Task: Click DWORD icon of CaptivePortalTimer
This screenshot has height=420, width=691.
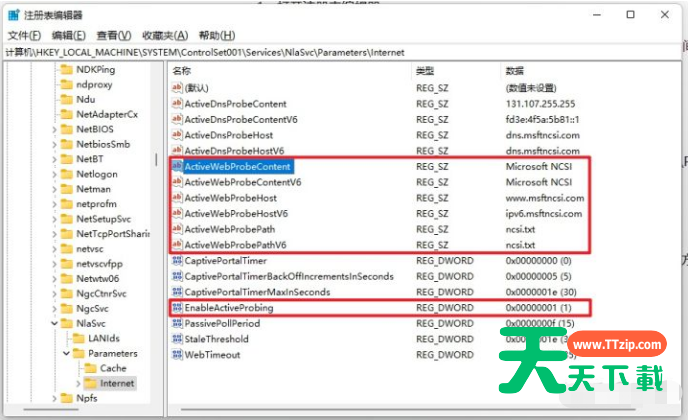Action: click(x=177, y=260)
